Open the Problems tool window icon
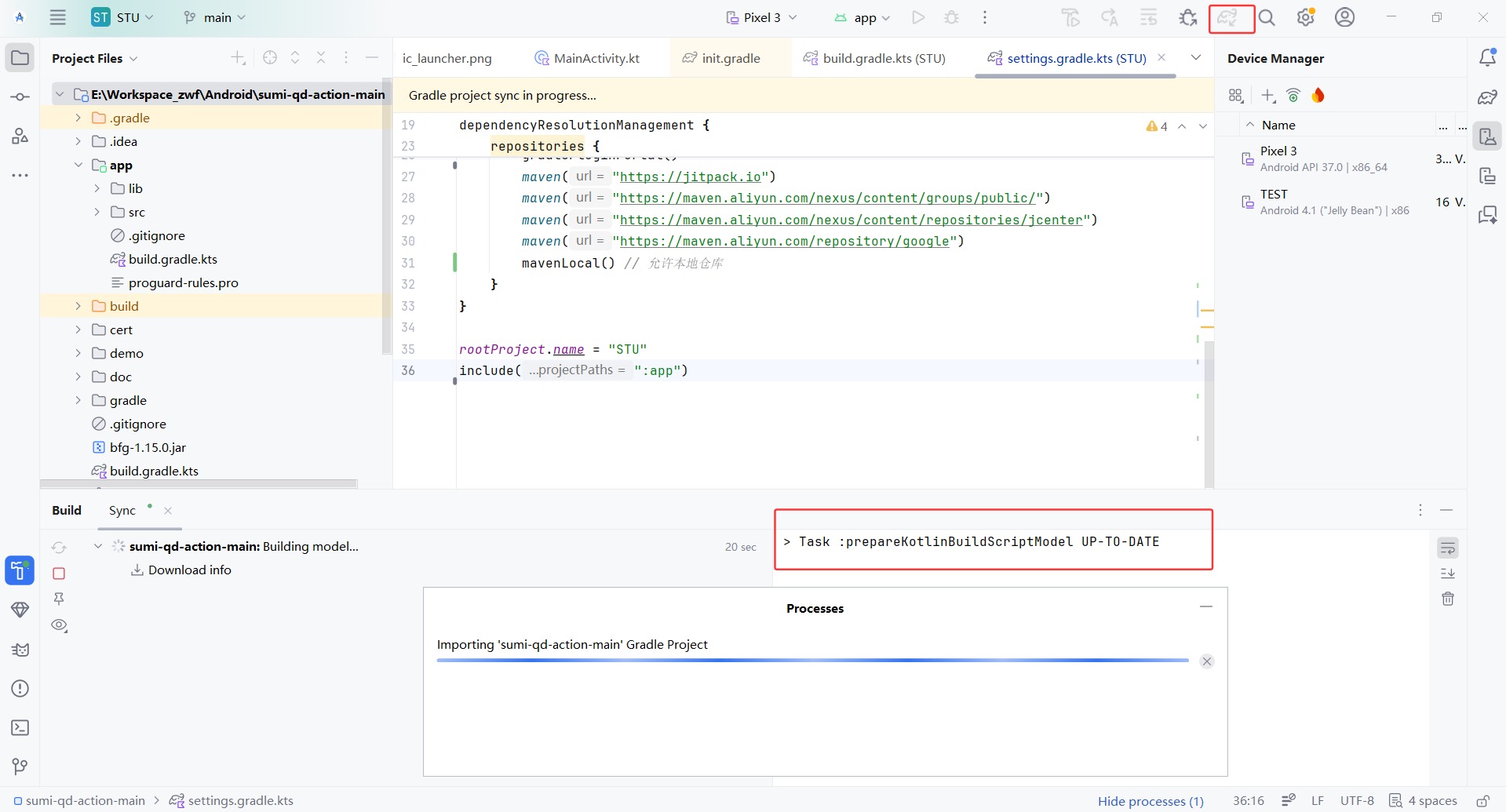Screen dimensions: 1506x812 click(20, 689)
